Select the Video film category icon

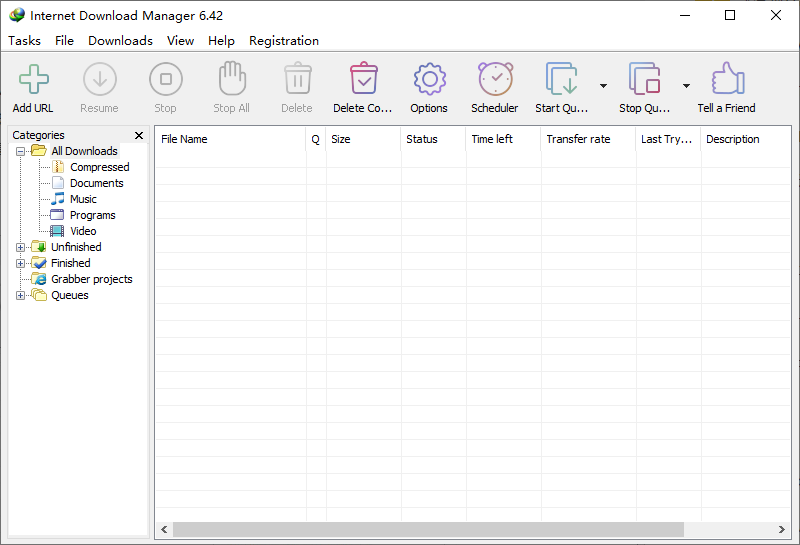coord(57,231)
